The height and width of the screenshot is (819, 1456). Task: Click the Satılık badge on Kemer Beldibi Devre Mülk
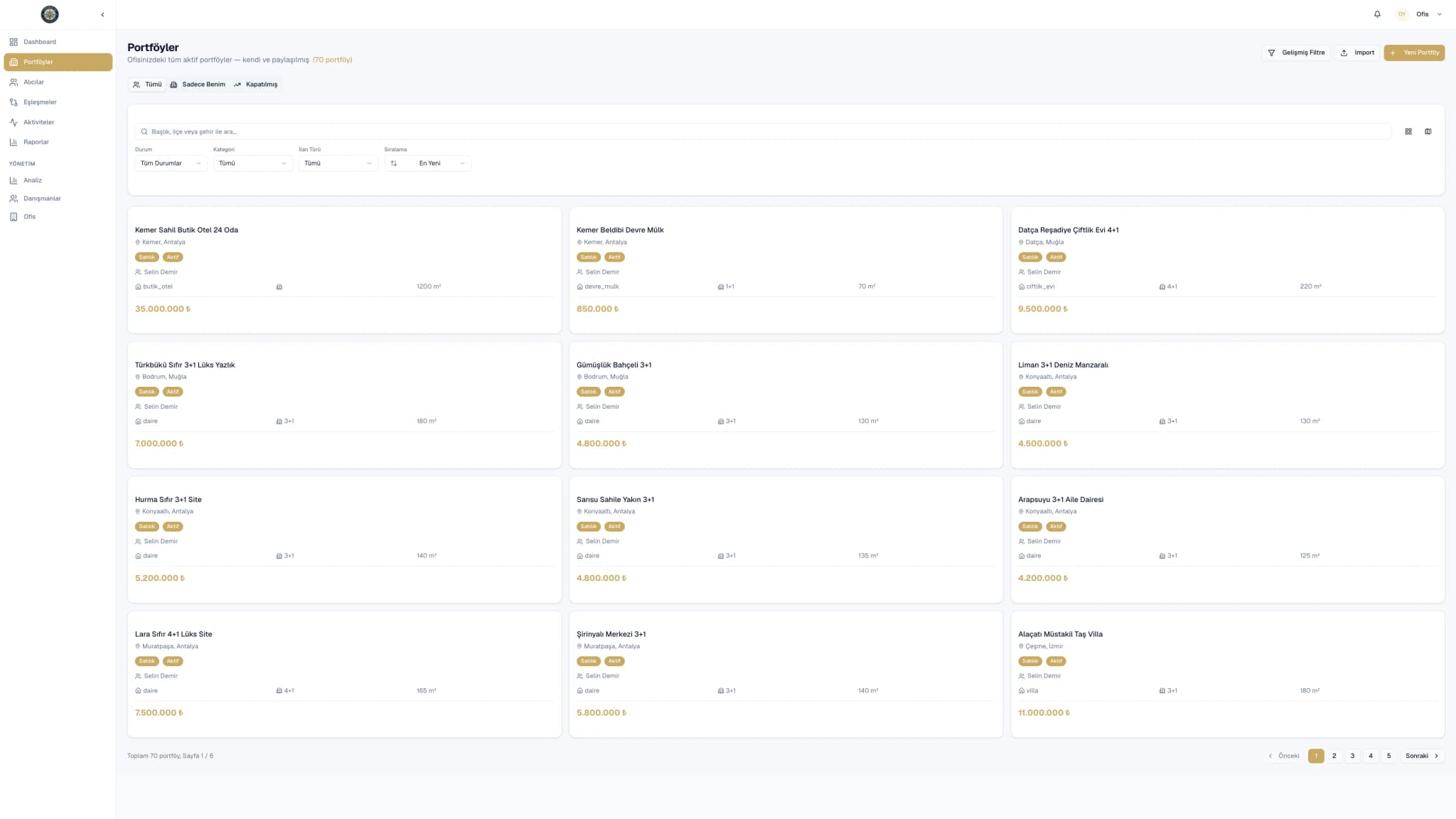coord(589,257)
